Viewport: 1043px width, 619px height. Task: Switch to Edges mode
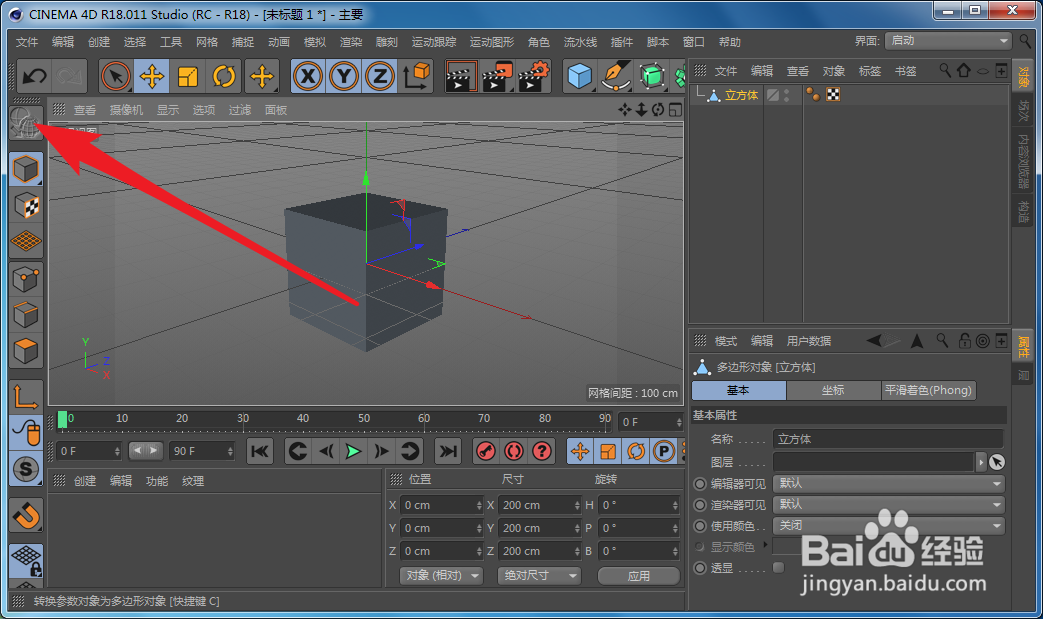(x=26, y=314)
